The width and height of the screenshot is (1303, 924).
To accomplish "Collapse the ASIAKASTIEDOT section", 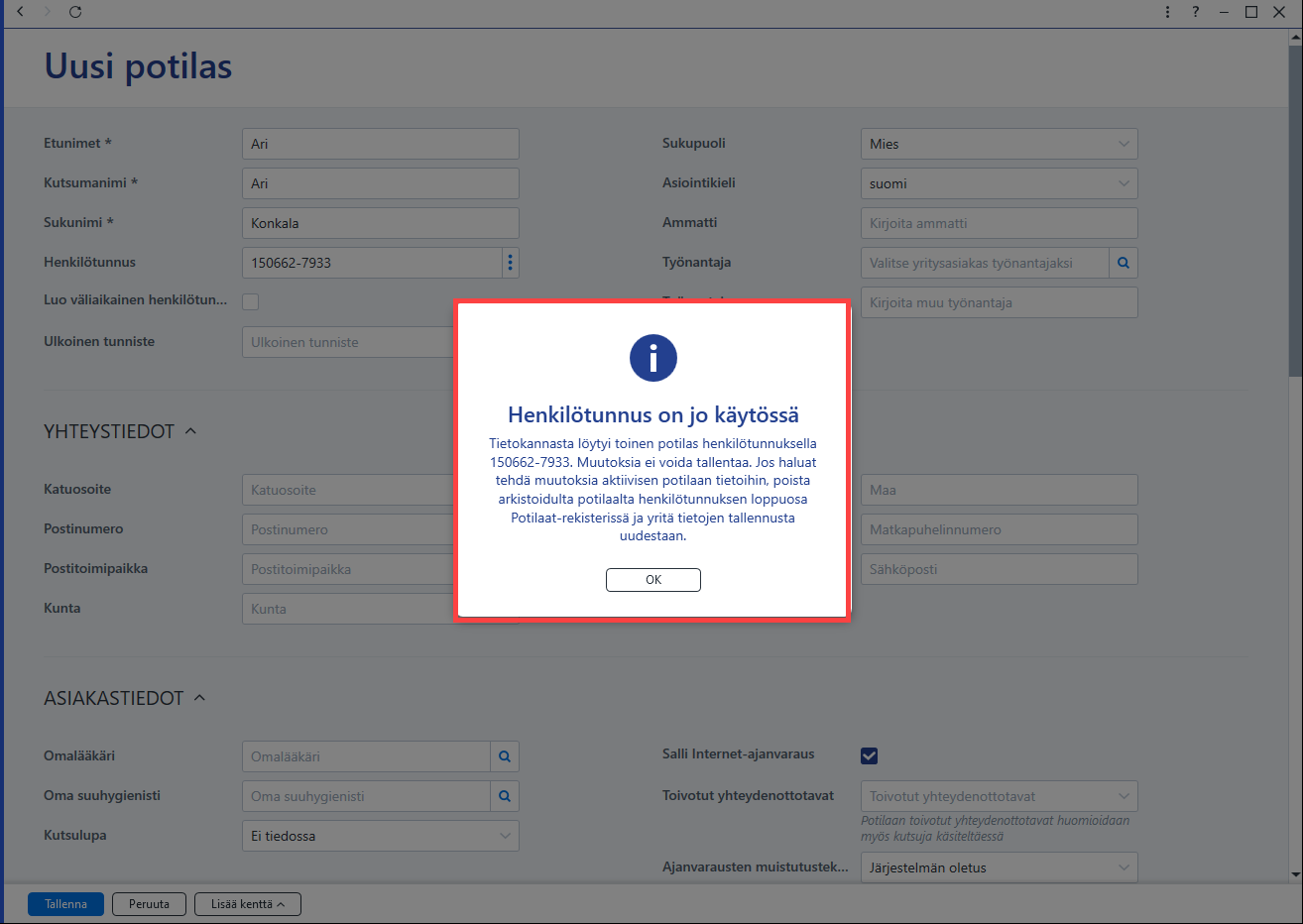I will click(x=199, y=698).
